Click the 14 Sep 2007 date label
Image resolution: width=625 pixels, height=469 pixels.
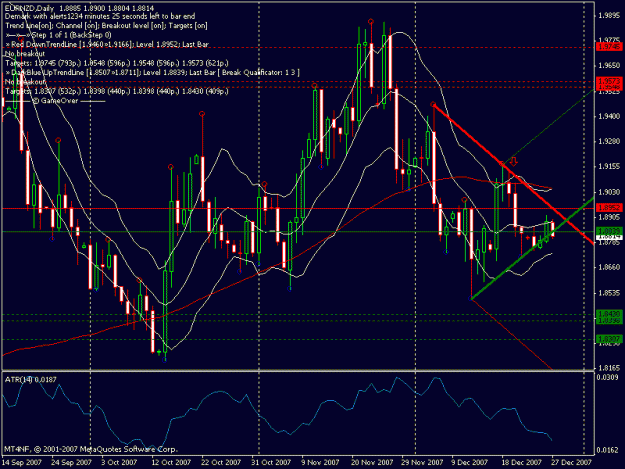[22, 462]
